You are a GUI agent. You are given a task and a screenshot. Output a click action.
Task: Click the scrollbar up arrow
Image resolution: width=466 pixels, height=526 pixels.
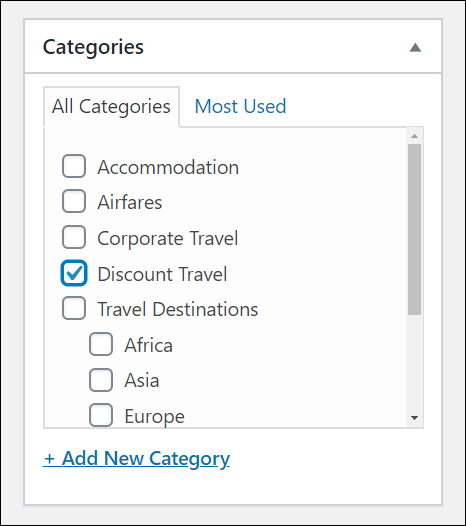[414, 136]
